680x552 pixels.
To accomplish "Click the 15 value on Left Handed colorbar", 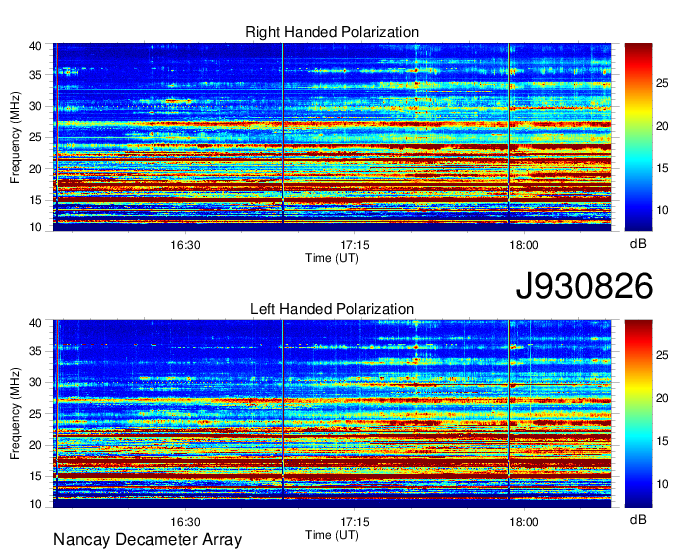I will point(662,441).
